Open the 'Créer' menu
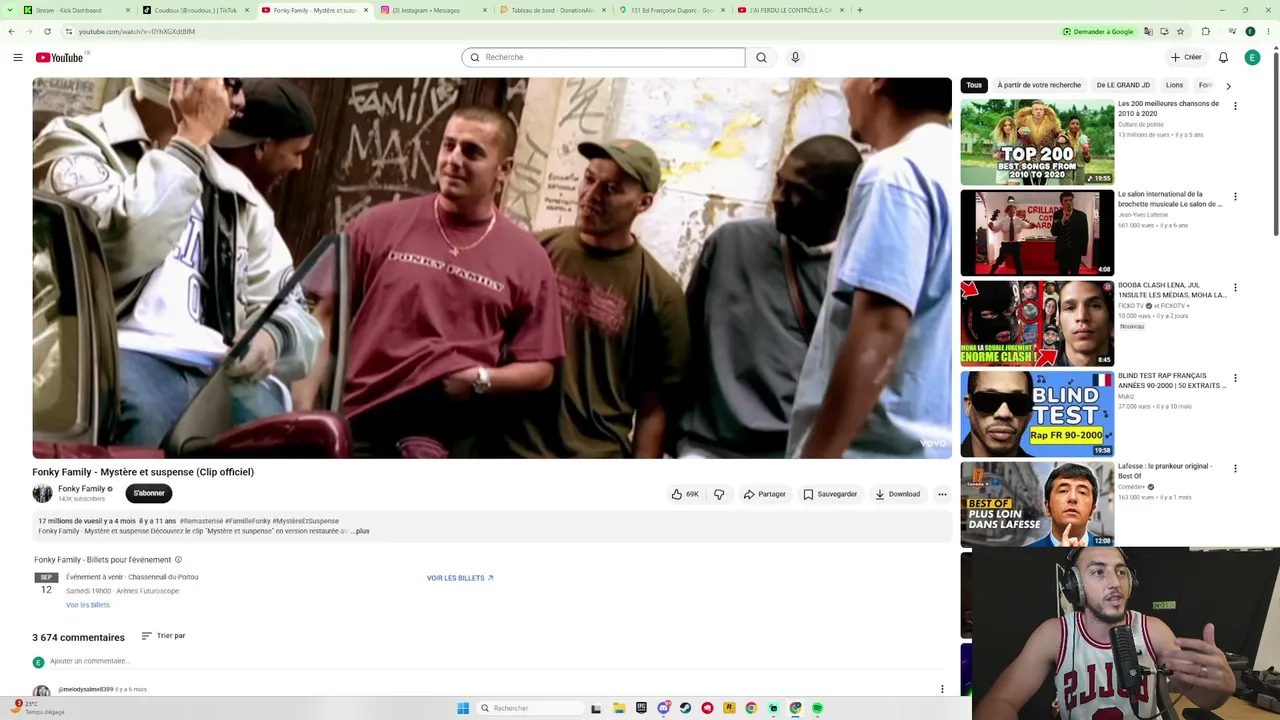 (x=1186, y=57)
